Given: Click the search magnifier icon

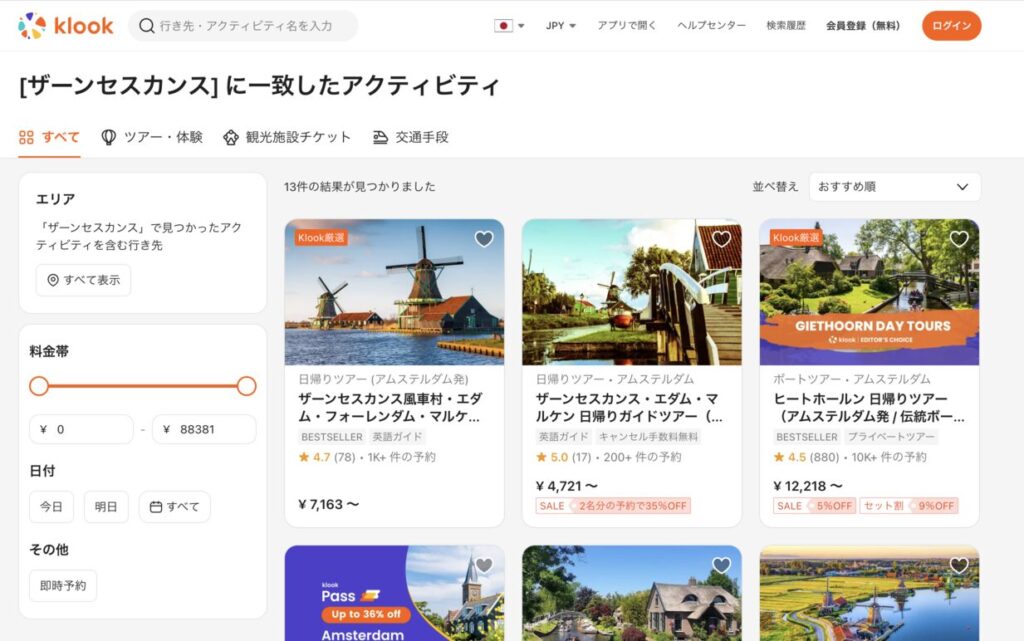Looking at the screenshot, I should [147, 26].
